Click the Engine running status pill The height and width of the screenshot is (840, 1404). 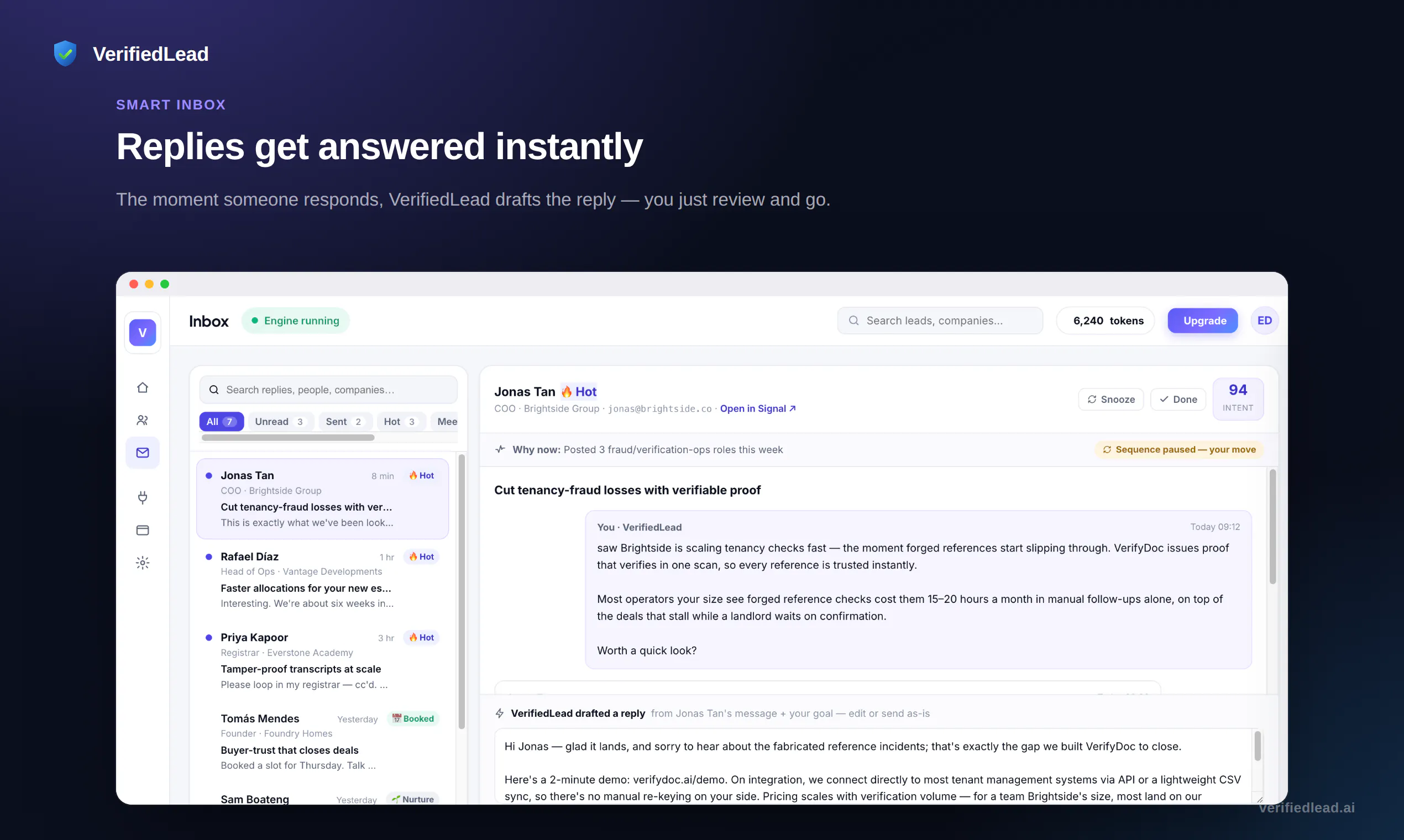pos(295,321)
